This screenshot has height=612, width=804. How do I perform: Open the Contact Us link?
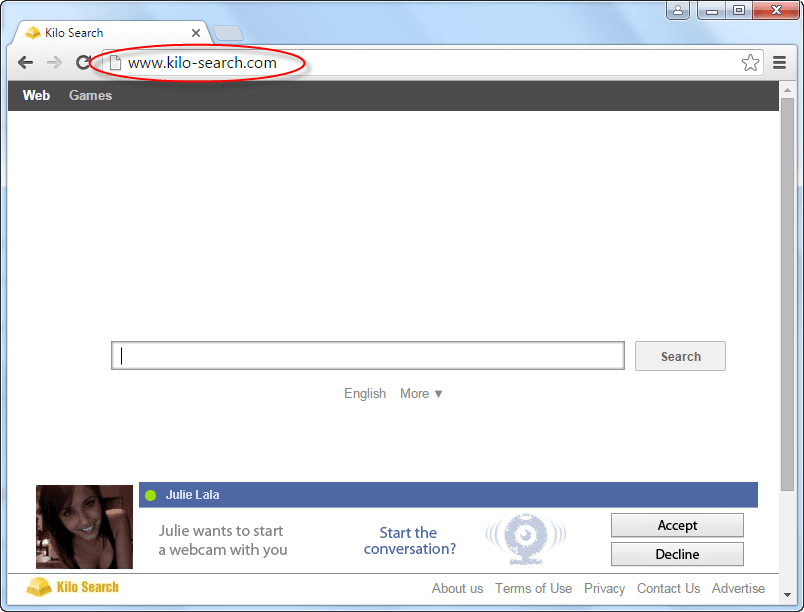pyautogui.click(x=669, y=588)
